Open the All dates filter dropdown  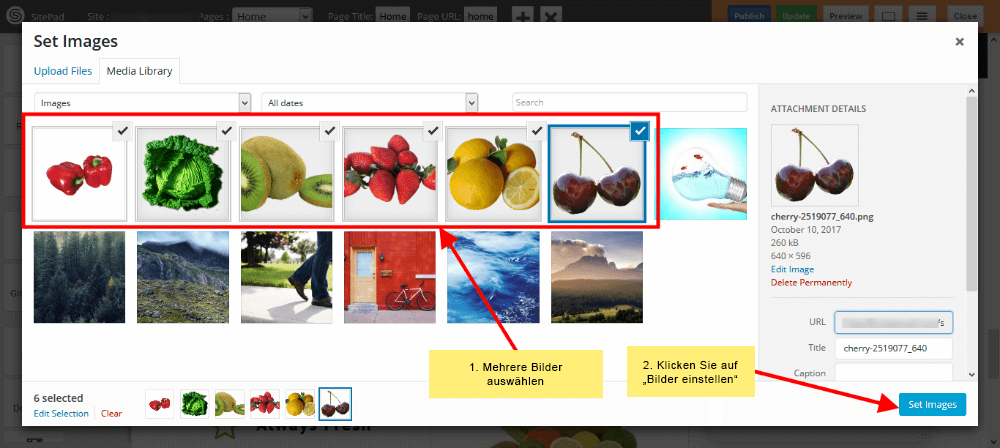pos(369,102)
